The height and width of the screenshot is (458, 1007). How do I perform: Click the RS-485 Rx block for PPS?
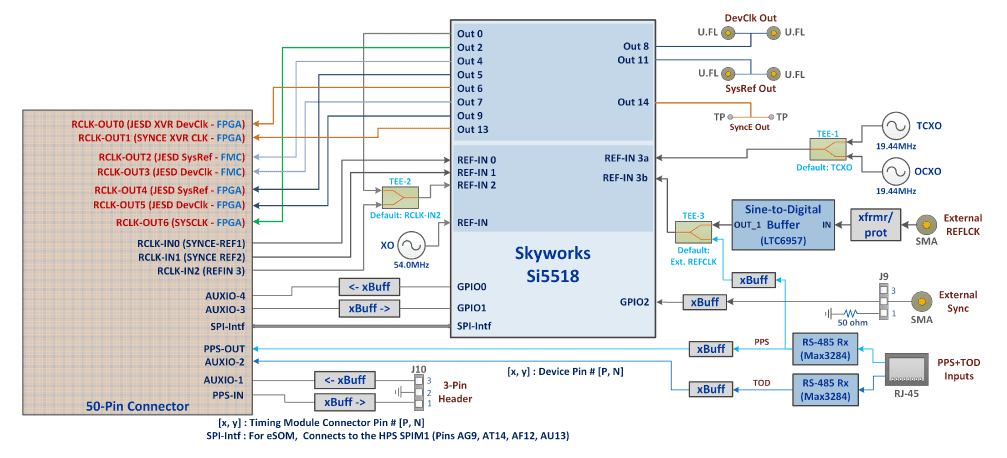(825, 349)
